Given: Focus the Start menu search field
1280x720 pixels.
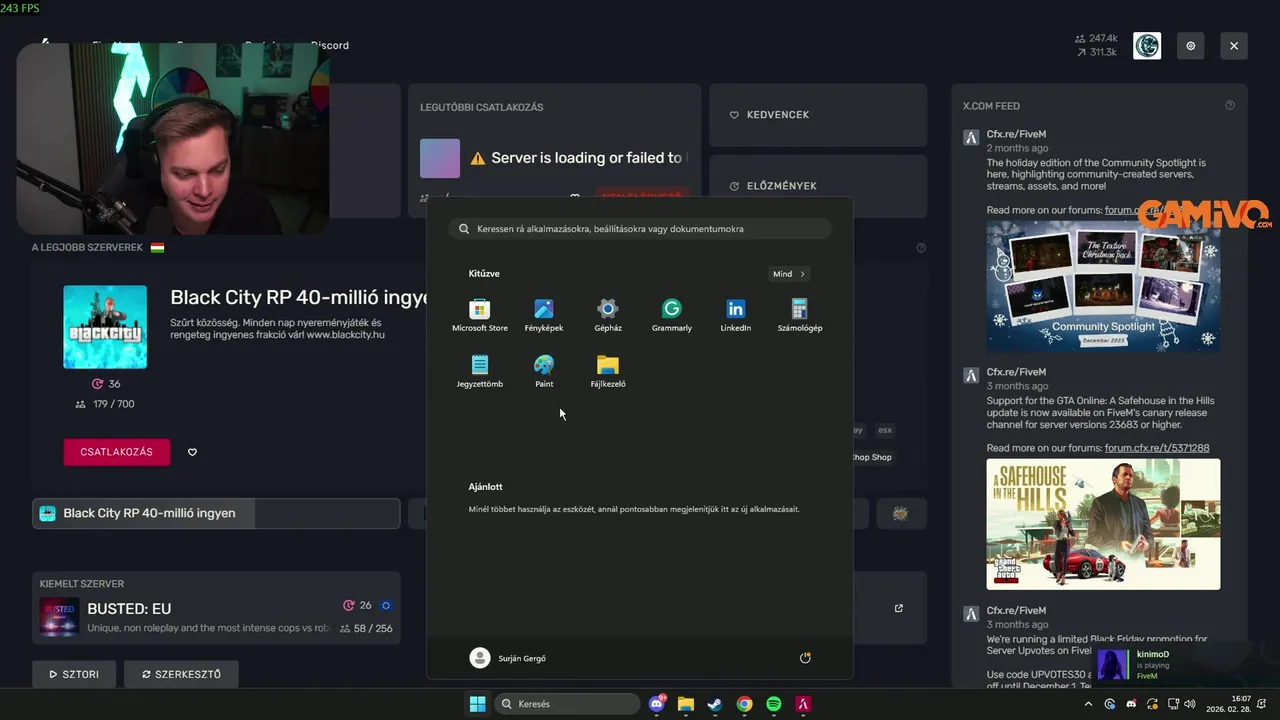Looking at the screenshot, I should (x=640, y=229).
